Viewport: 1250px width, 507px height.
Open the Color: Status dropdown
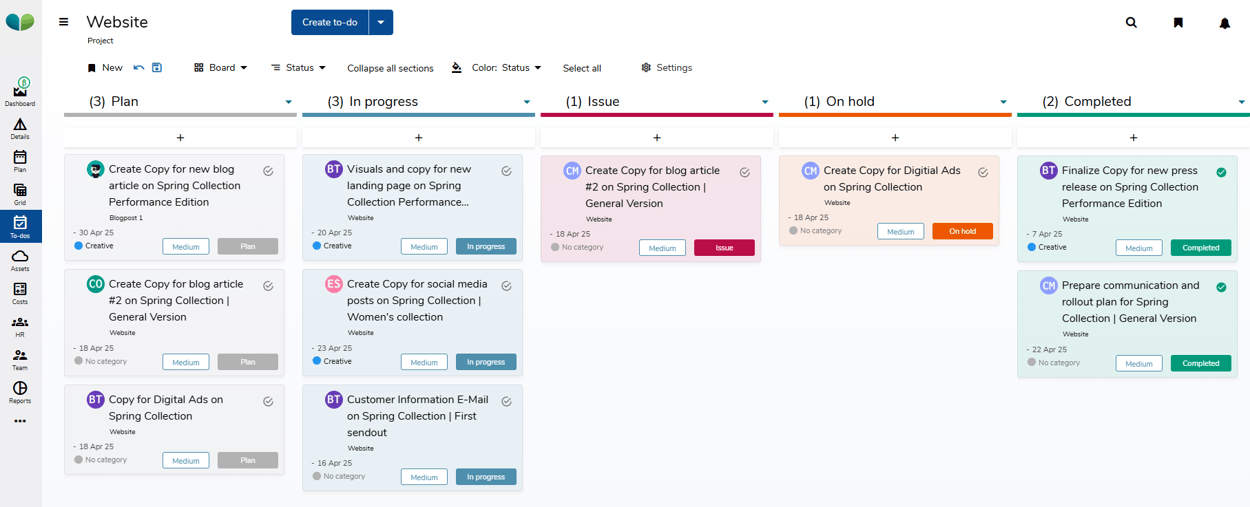point(497,68)
